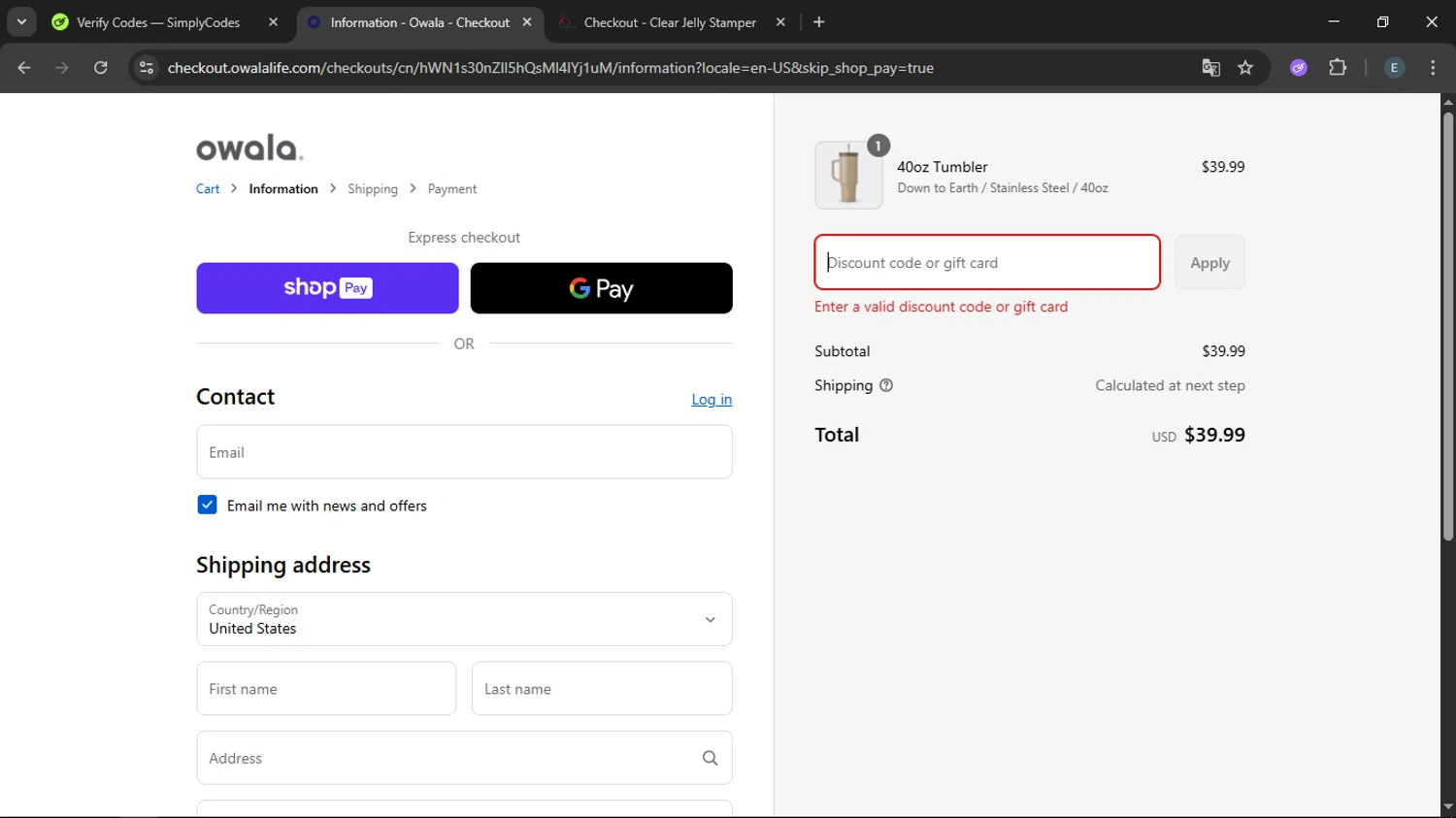The width and height of the screenshot is (1456, 818).
Task: Click 'Enter a valid discount code' error
Action: (941, 307)
